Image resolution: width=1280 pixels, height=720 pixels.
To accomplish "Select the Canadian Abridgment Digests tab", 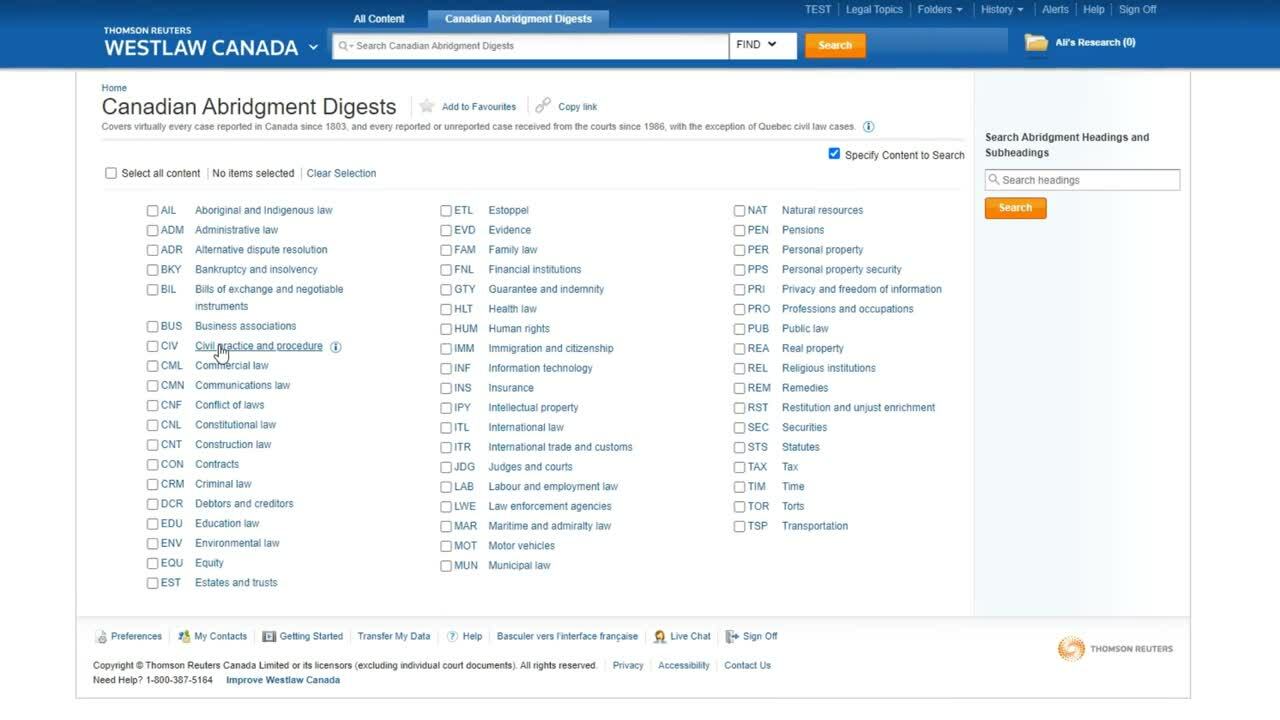I will click(518, 18).
